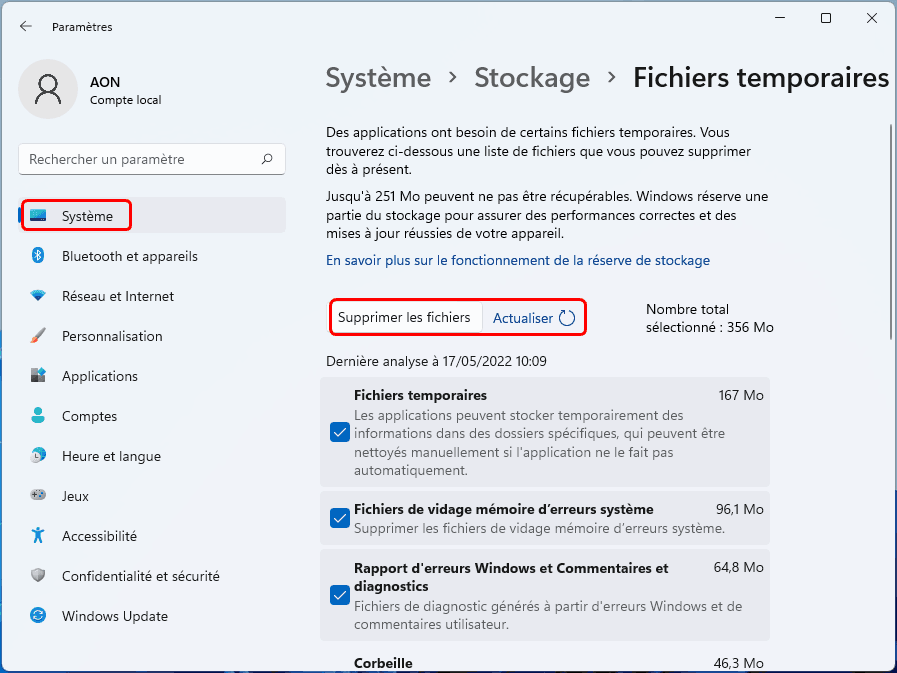Click the vertical scrollbar on the right
The width and height of the screenshot is (897, 673).
pyautogui.click(x=890, y=232)
